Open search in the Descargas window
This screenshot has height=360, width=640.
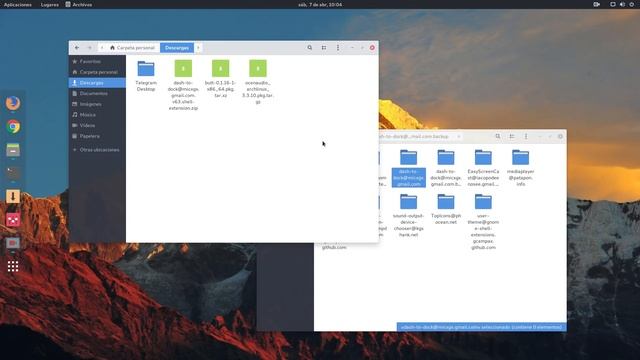click(310, 48)
